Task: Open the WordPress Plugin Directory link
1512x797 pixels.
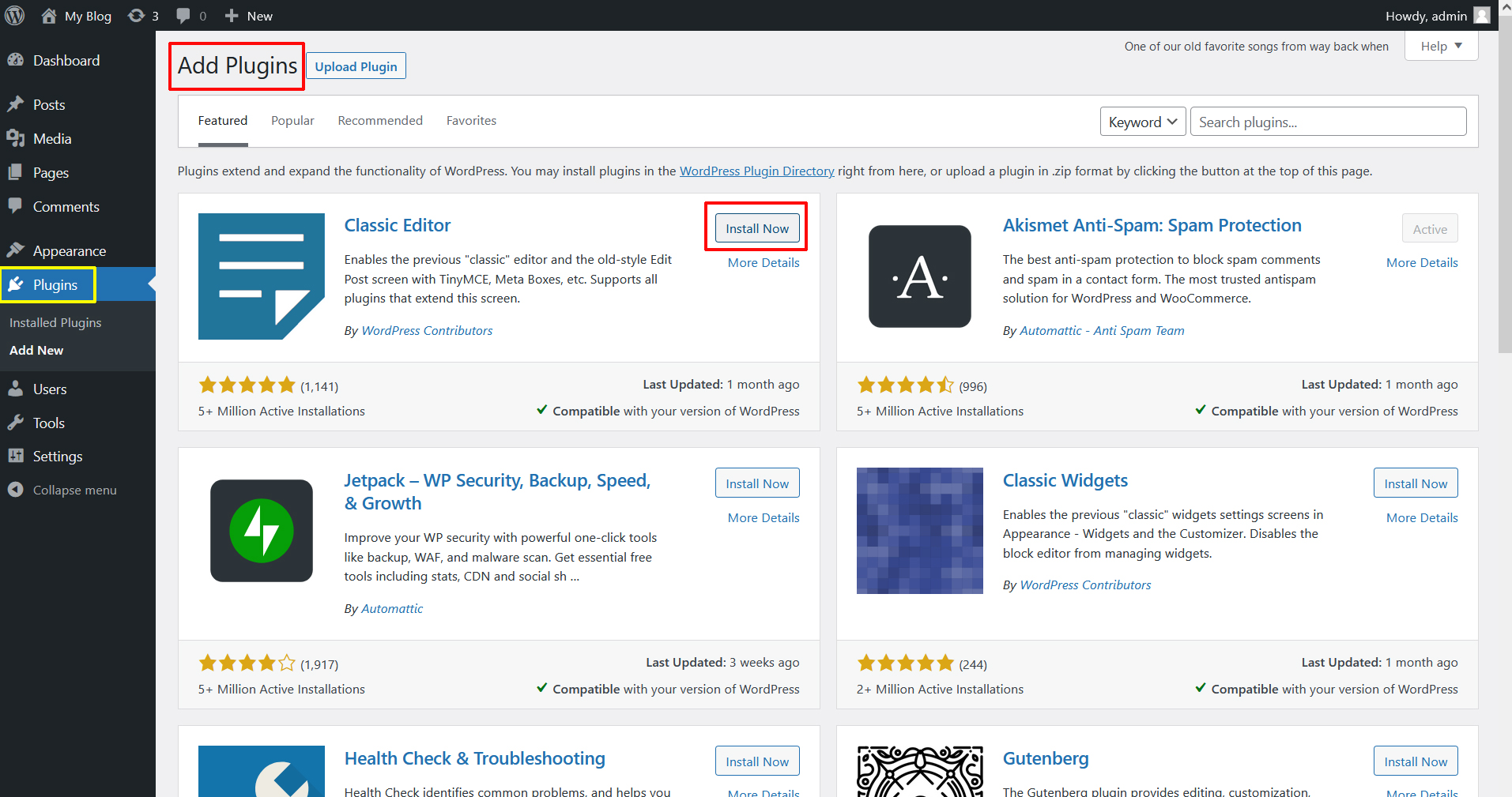Action: [x=756, y=171]
